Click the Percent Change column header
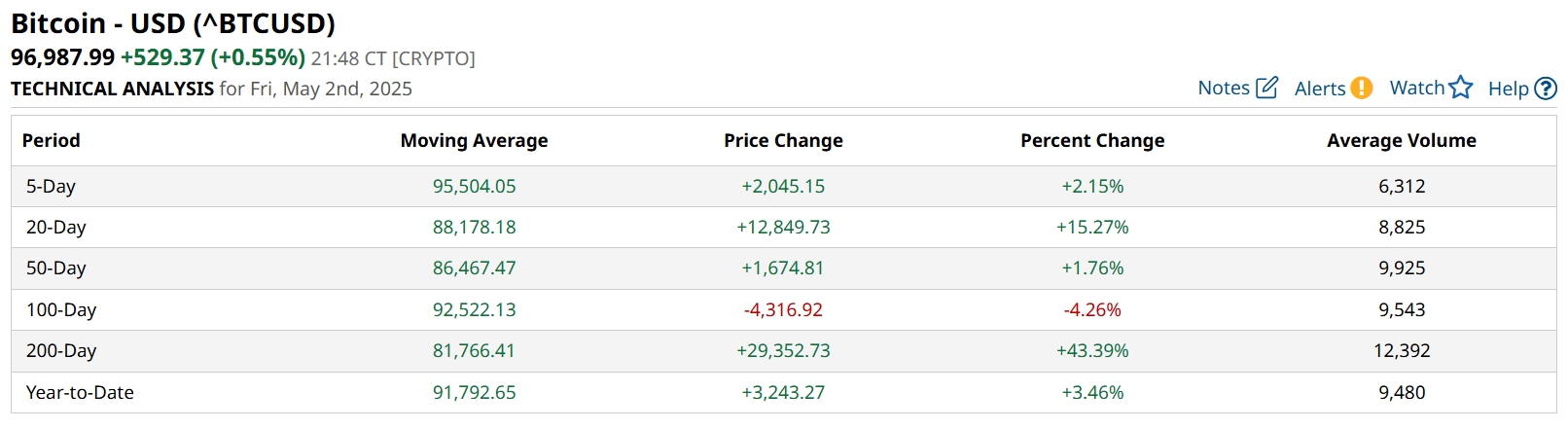Image resolution: width=1568 pixels, height=429 pixels. point(1092,140)
